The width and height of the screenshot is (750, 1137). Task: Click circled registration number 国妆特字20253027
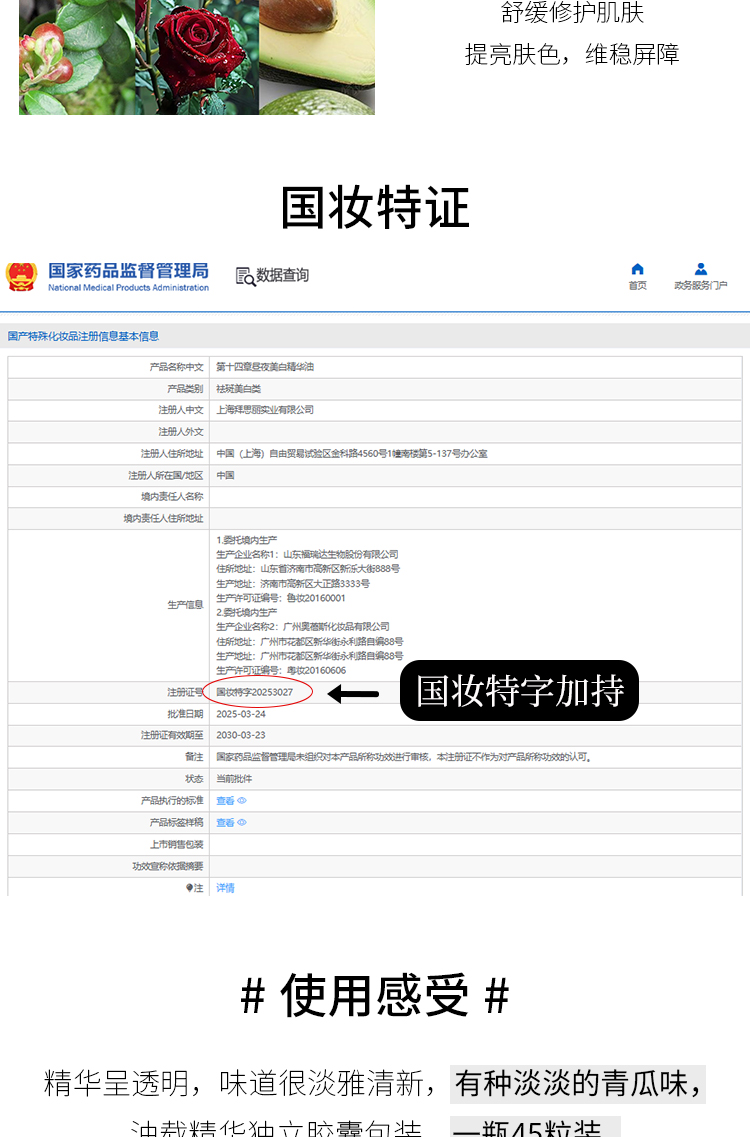click(256, 692)
